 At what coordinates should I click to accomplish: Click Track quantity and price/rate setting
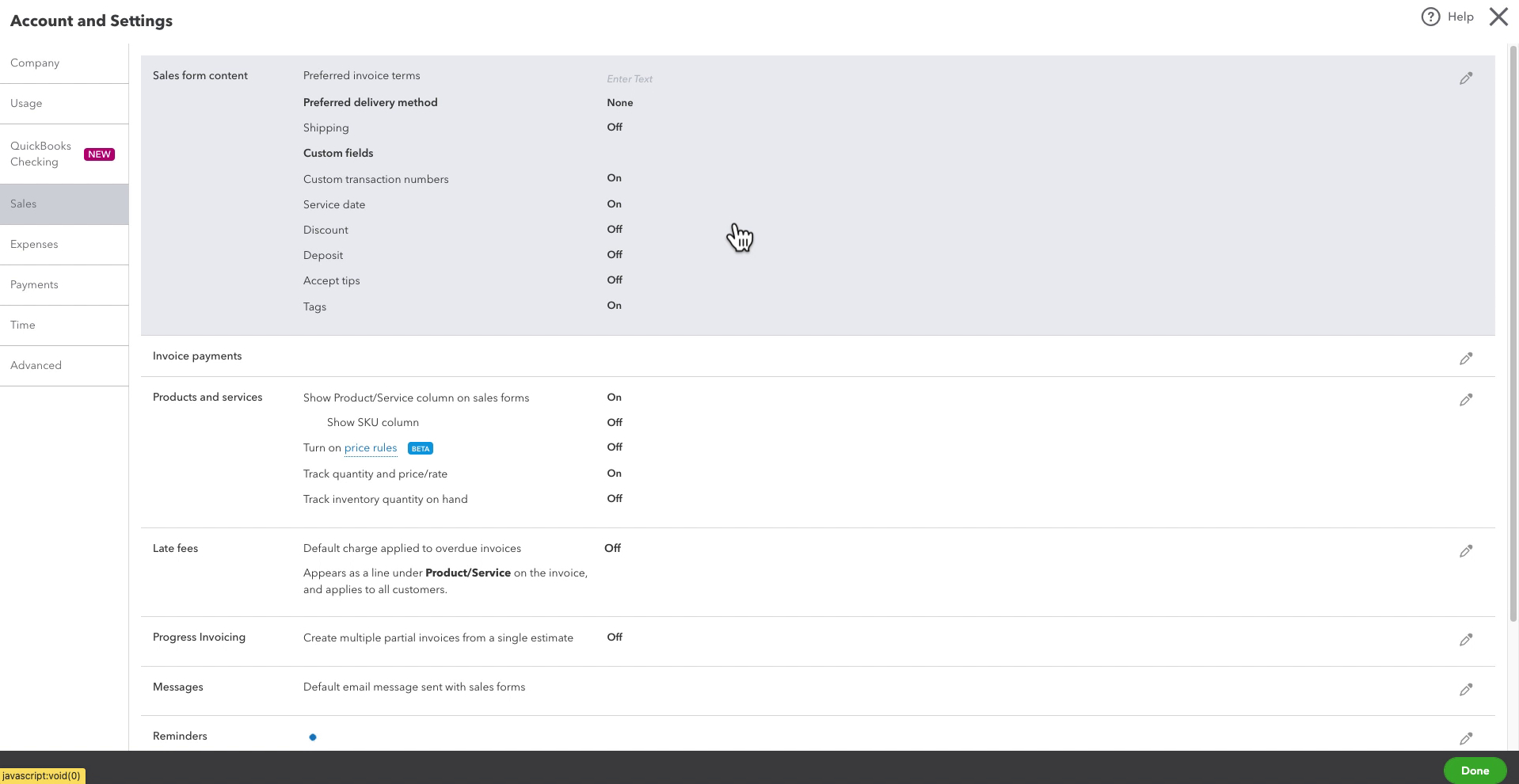pyautogui.click(x=375, y=474)
